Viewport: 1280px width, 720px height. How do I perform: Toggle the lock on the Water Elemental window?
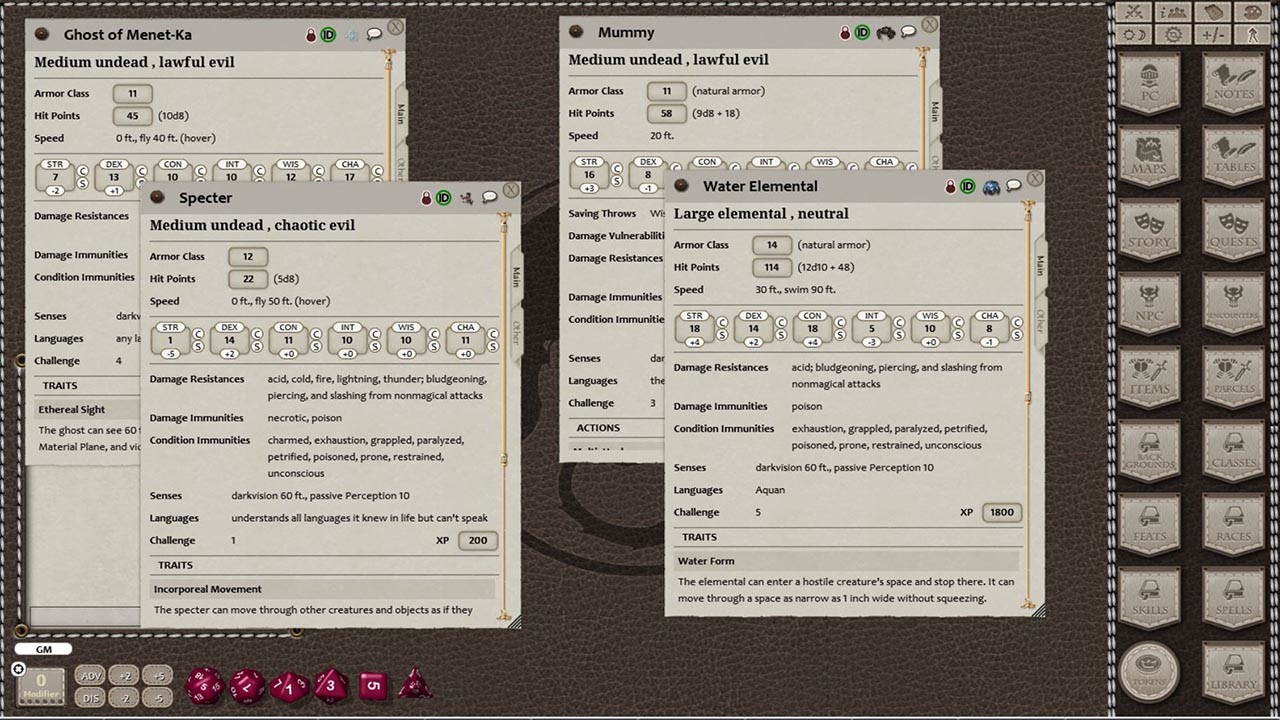[x=950, y=186]
